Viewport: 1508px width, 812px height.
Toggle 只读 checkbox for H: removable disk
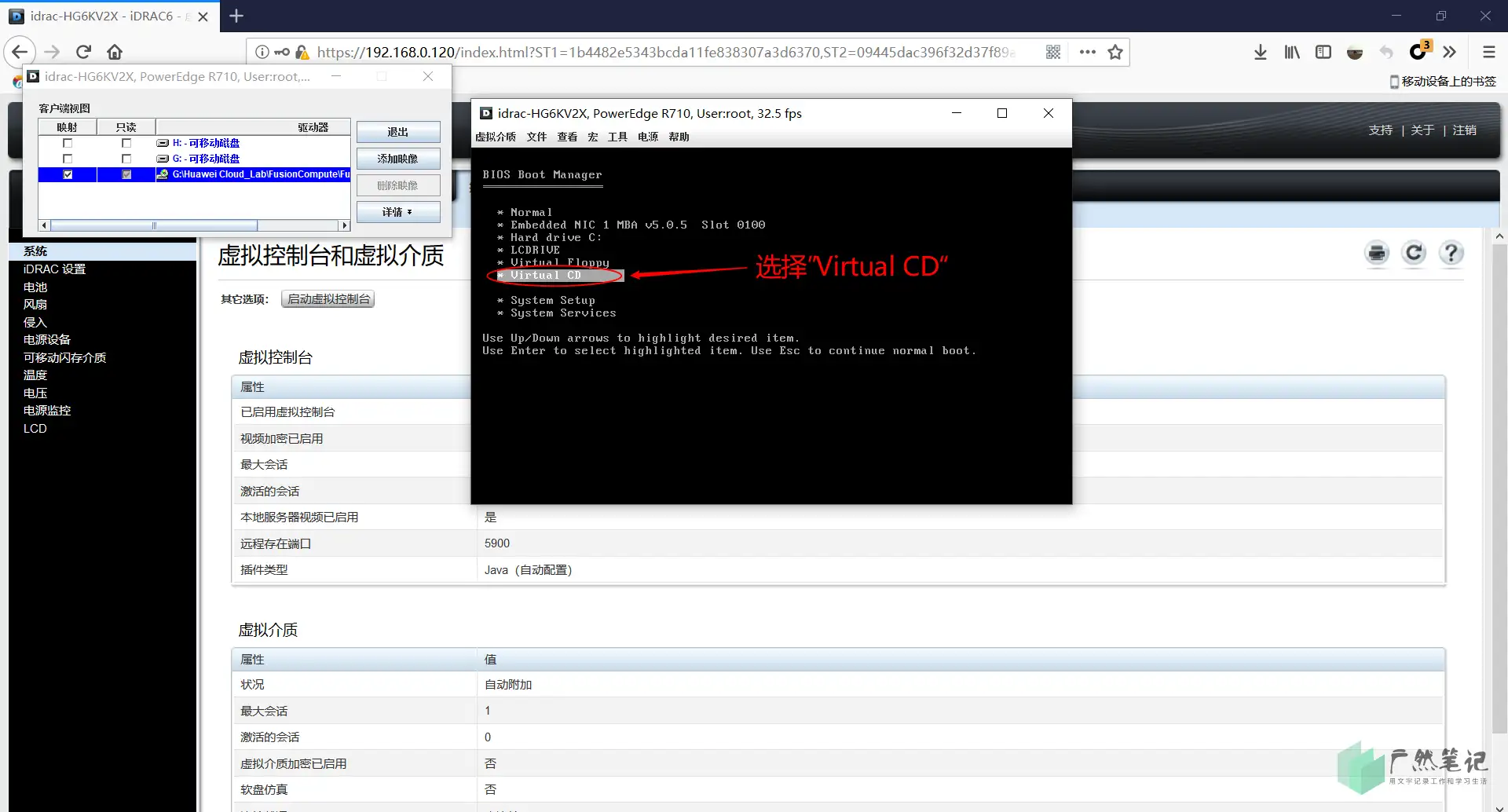pos(126,143)
